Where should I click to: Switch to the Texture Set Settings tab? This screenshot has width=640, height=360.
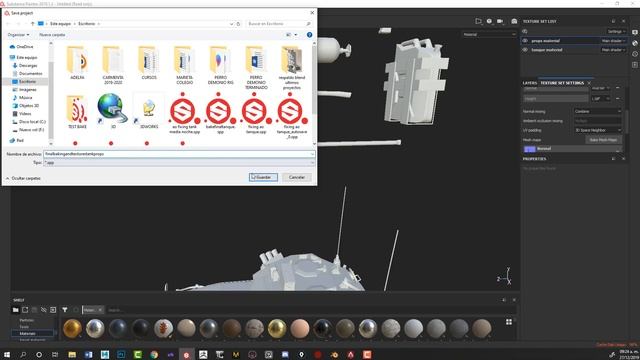pos(562,83)
